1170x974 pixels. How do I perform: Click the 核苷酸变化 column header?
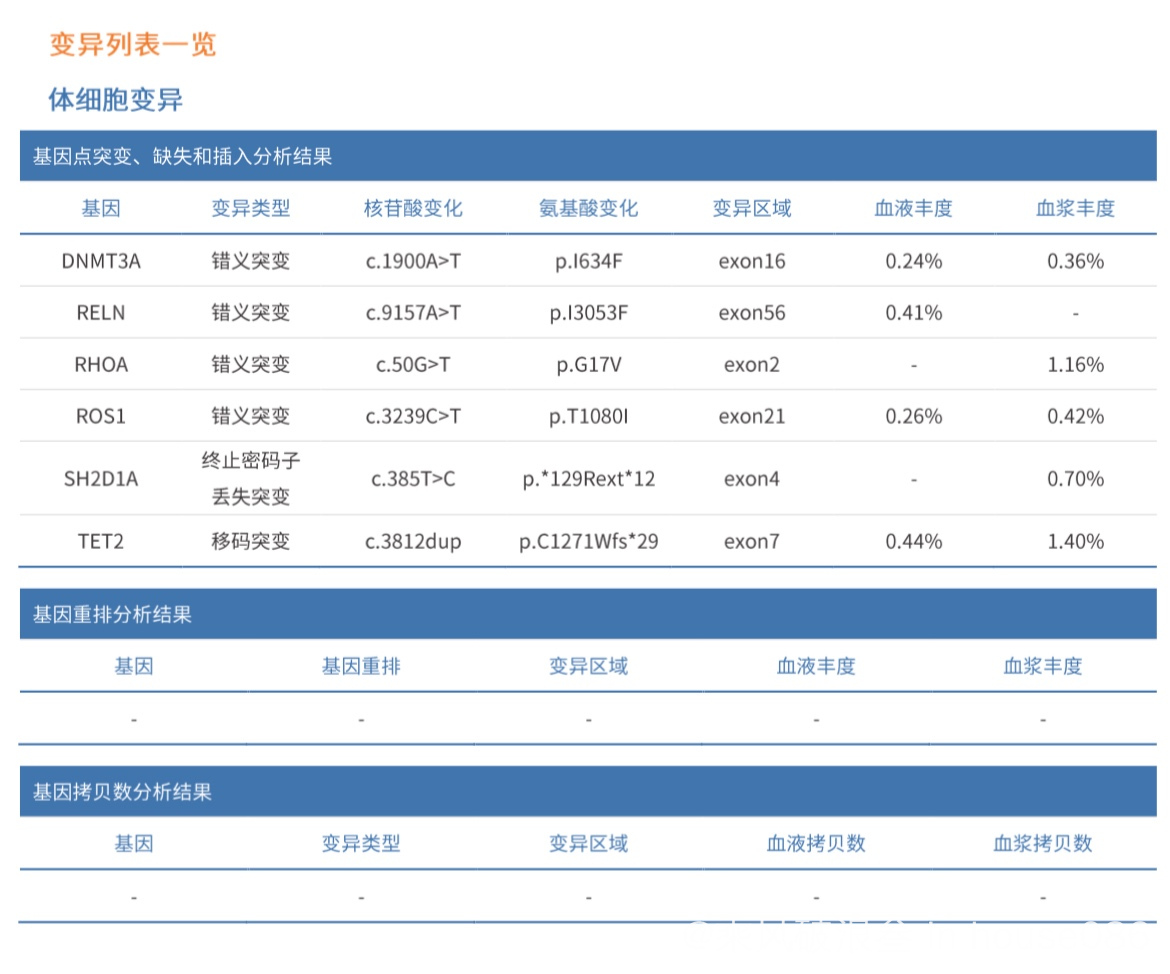tap(413, 208)
